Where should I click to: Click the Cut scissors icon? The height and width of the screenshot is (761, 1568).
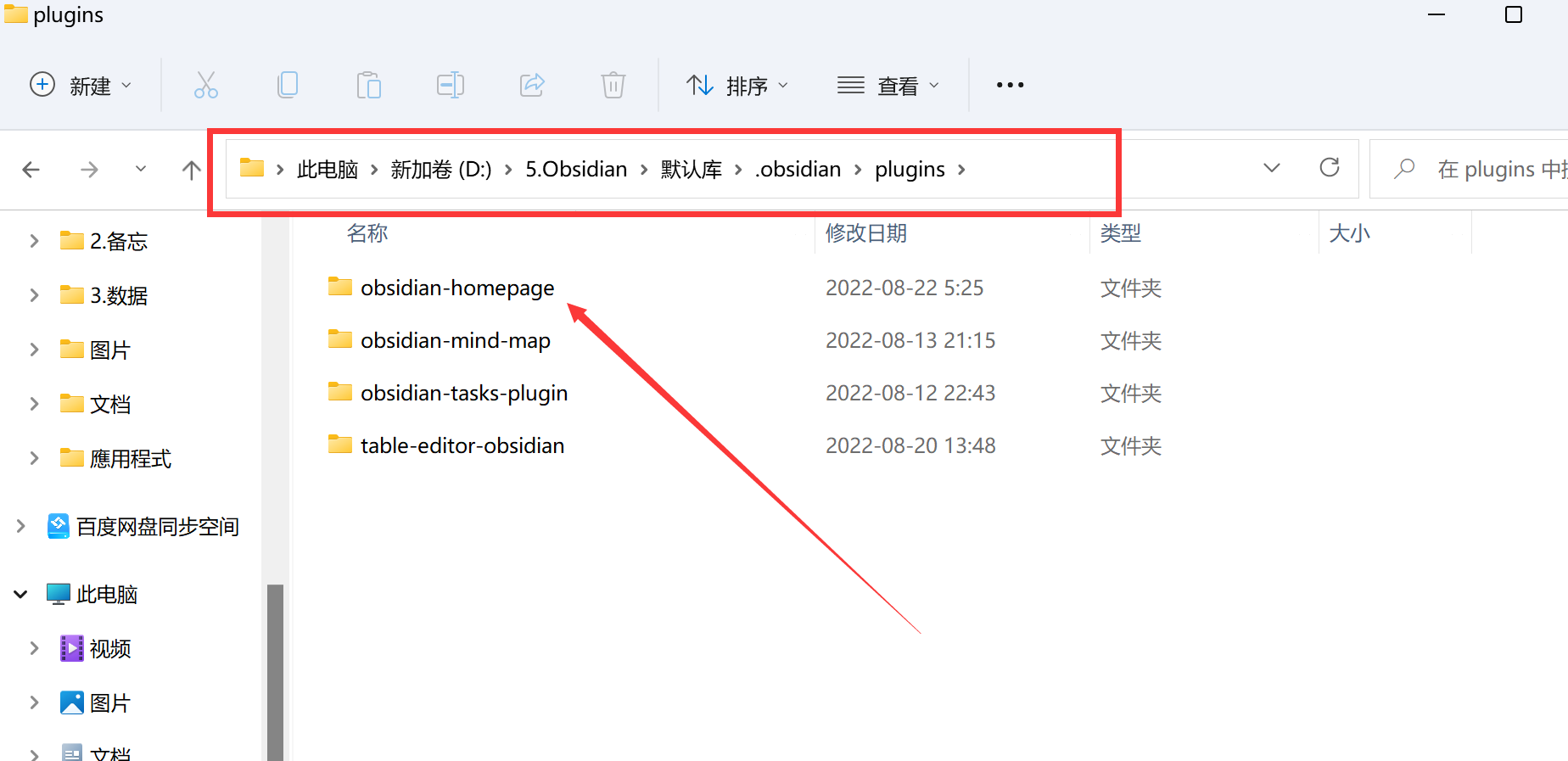206,85
